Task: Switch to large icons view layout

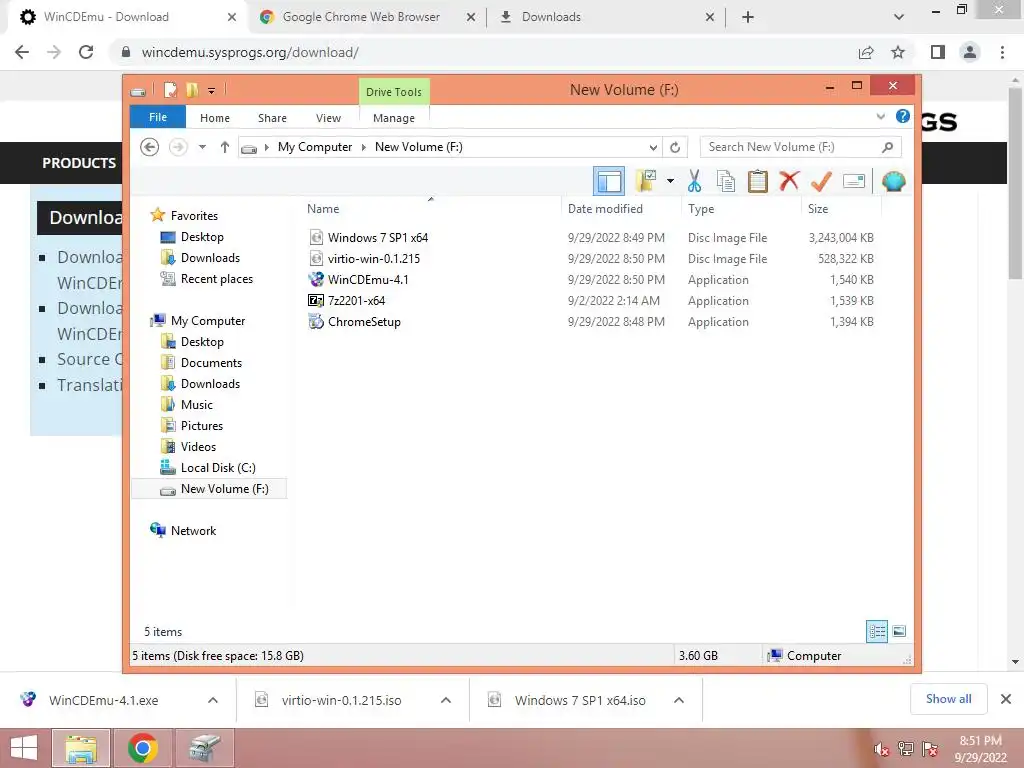Action: (x=899, y=632)
